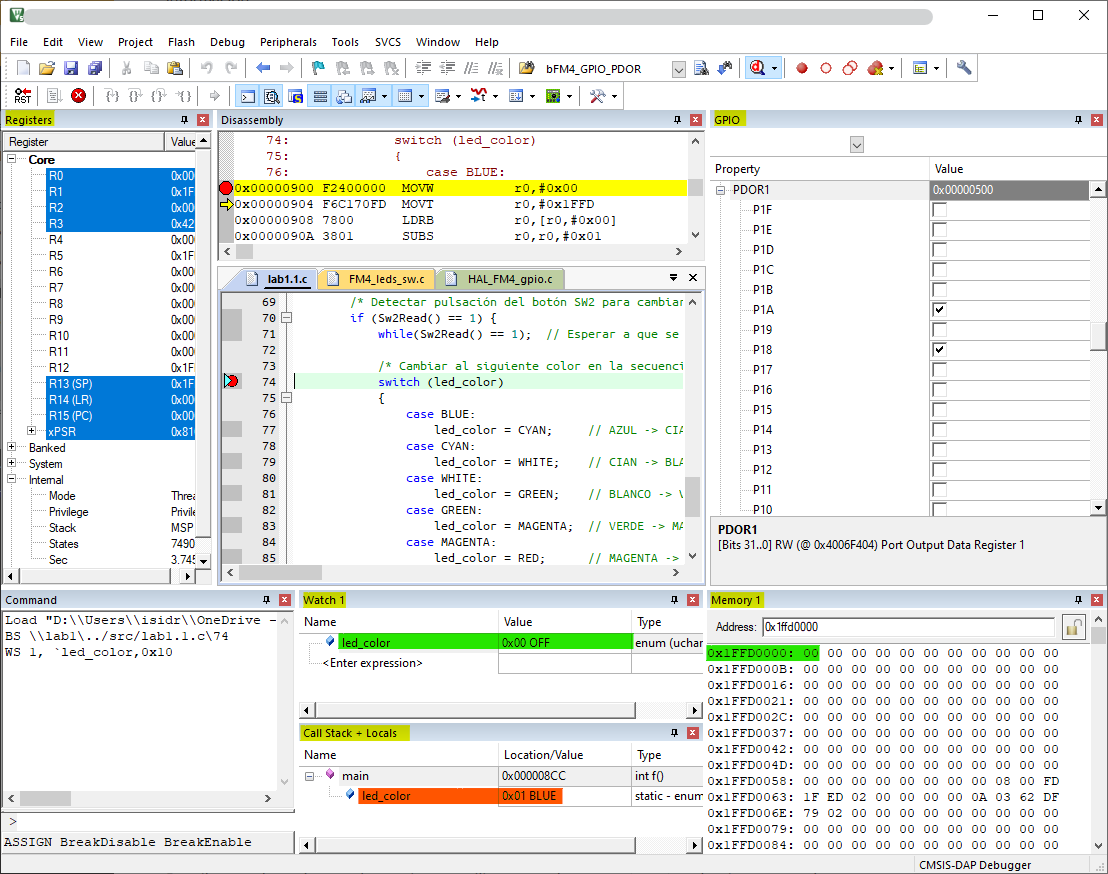Click the Memory 1 address input field
Image resolution: width=1108 pixels, height=874 pixels.
(x=907, y=627)
